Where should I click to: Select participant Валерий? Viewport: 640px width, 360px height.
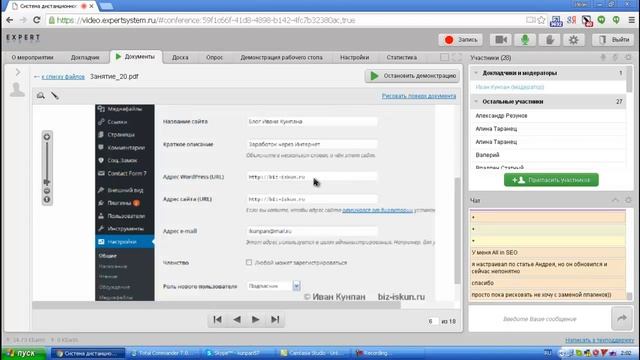487,155
